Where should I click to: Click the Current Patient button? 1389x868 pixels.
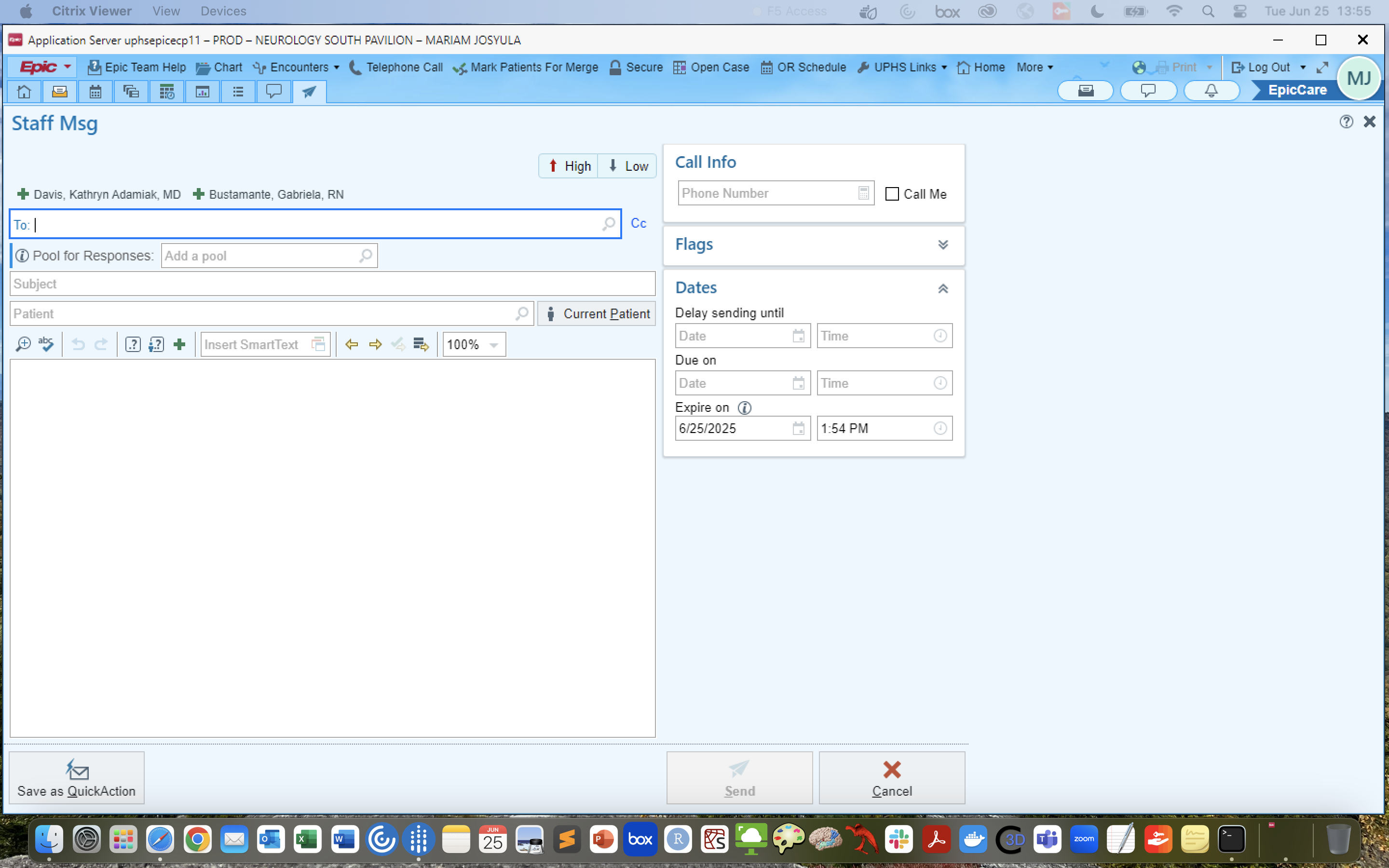(x=596, y=313)
